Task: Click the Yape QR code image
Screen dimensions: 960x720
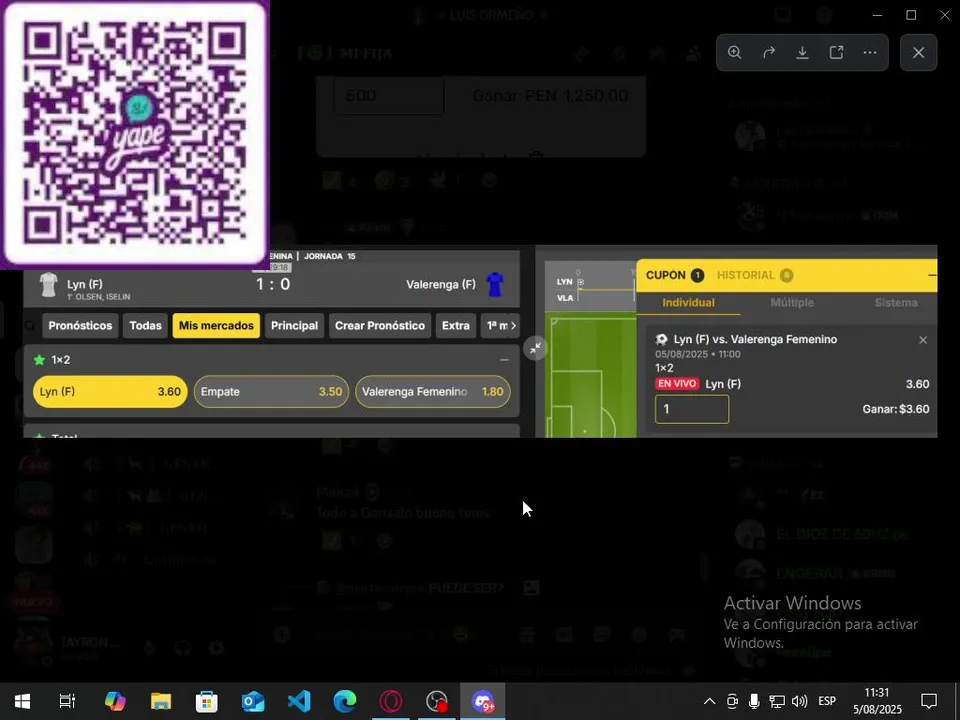Action: coord(135,133)
